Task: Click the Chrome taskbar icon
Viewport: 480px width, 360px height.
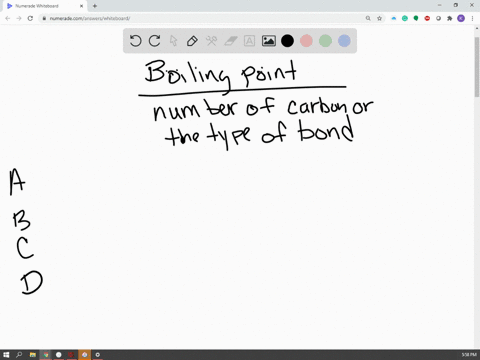Action: 45,355
